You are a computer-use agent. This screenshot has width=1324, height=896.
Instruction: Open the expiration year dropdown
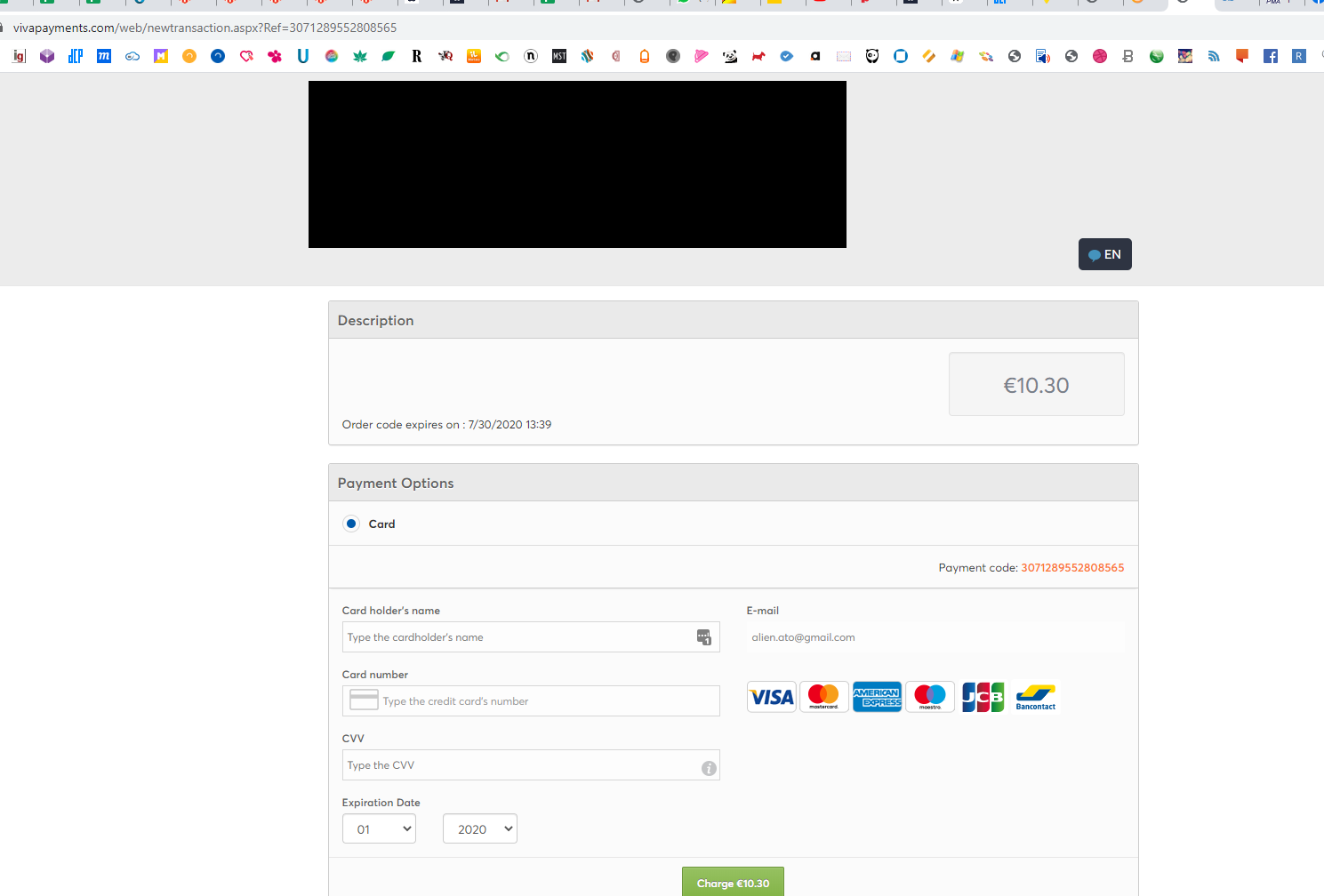tap(479, 828)
